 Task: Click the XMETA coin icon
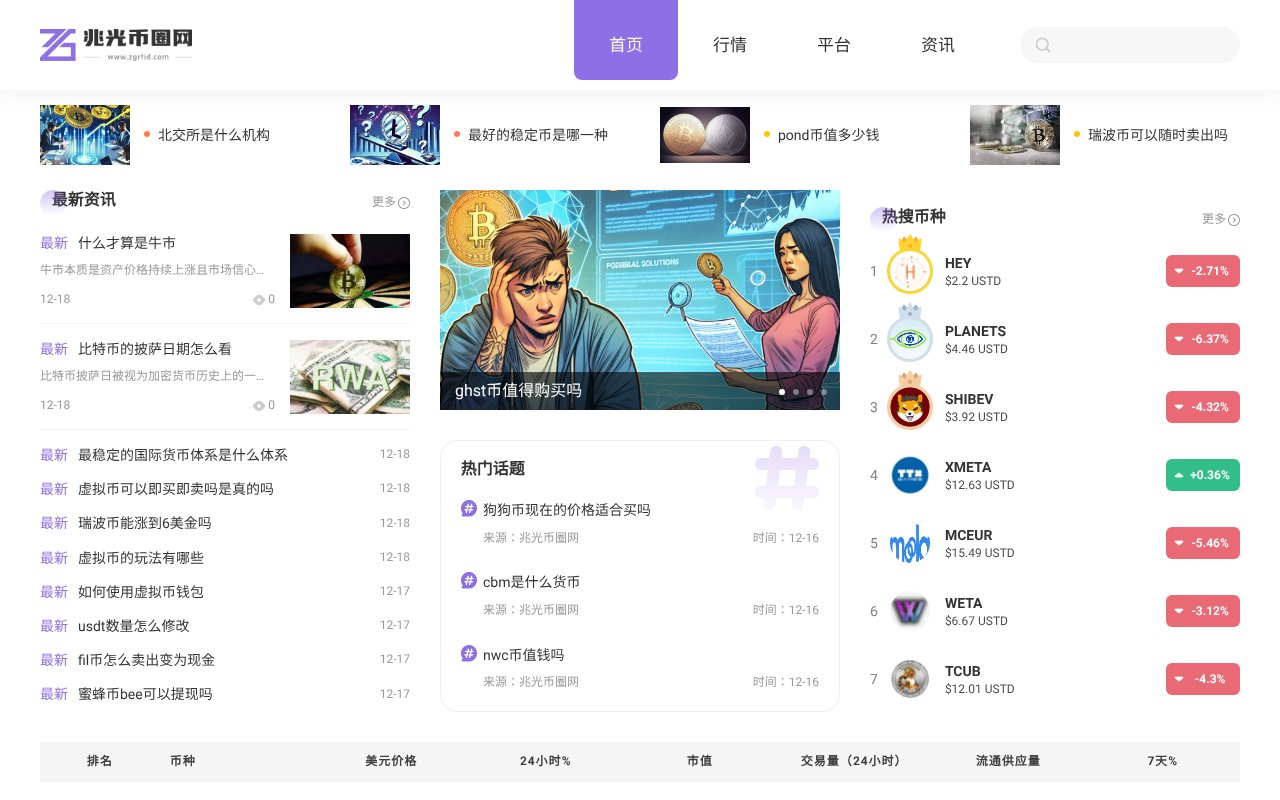pyautogui.click(x=909, y=475)
